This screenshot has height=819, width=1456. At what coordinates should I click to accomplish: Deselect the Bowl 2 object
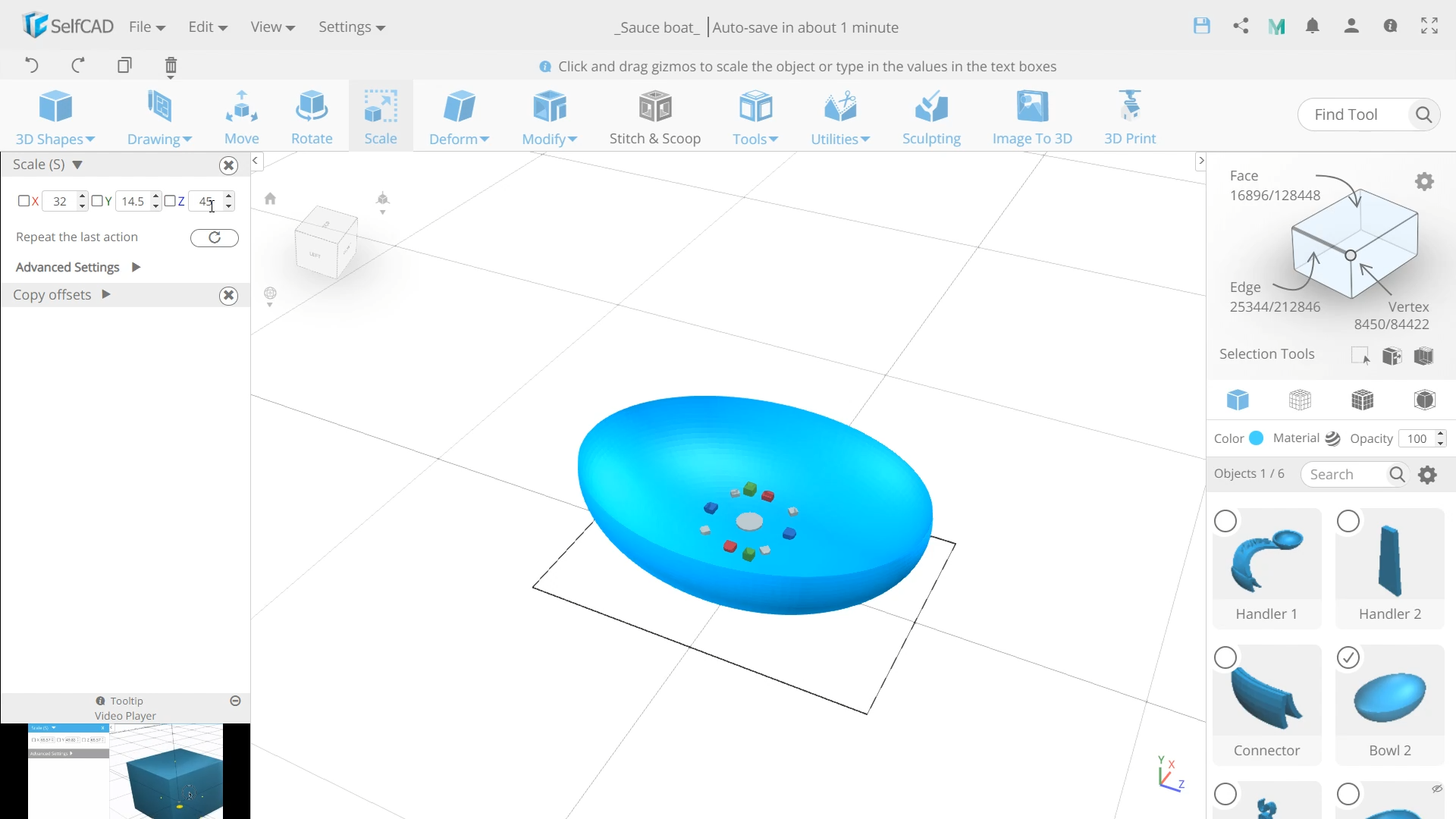pos(1348,657)
